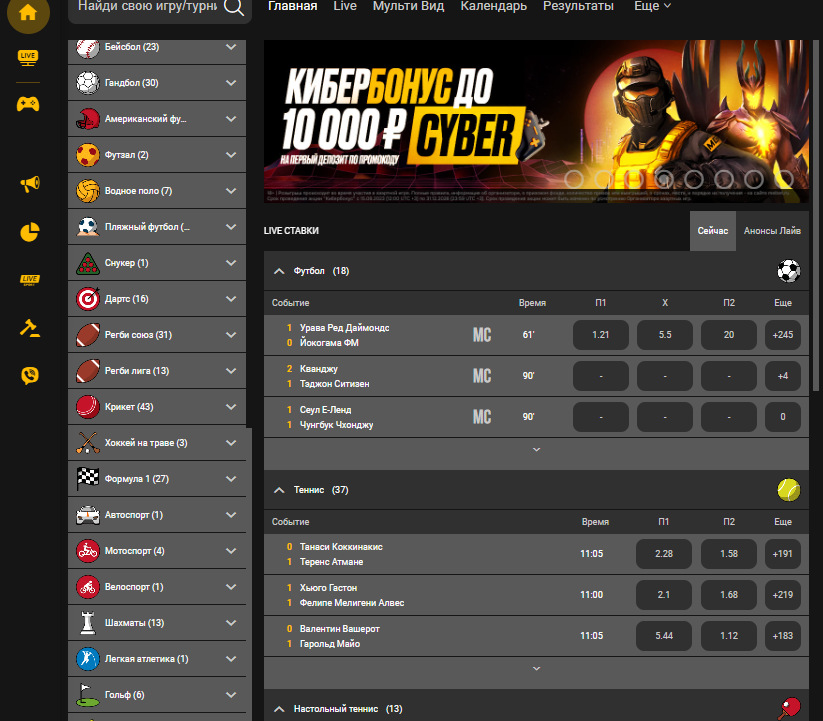The width and height of the screenshot is (823, 721).
Task: Switch to the Сейчас tab
Action: pos(713,231)
